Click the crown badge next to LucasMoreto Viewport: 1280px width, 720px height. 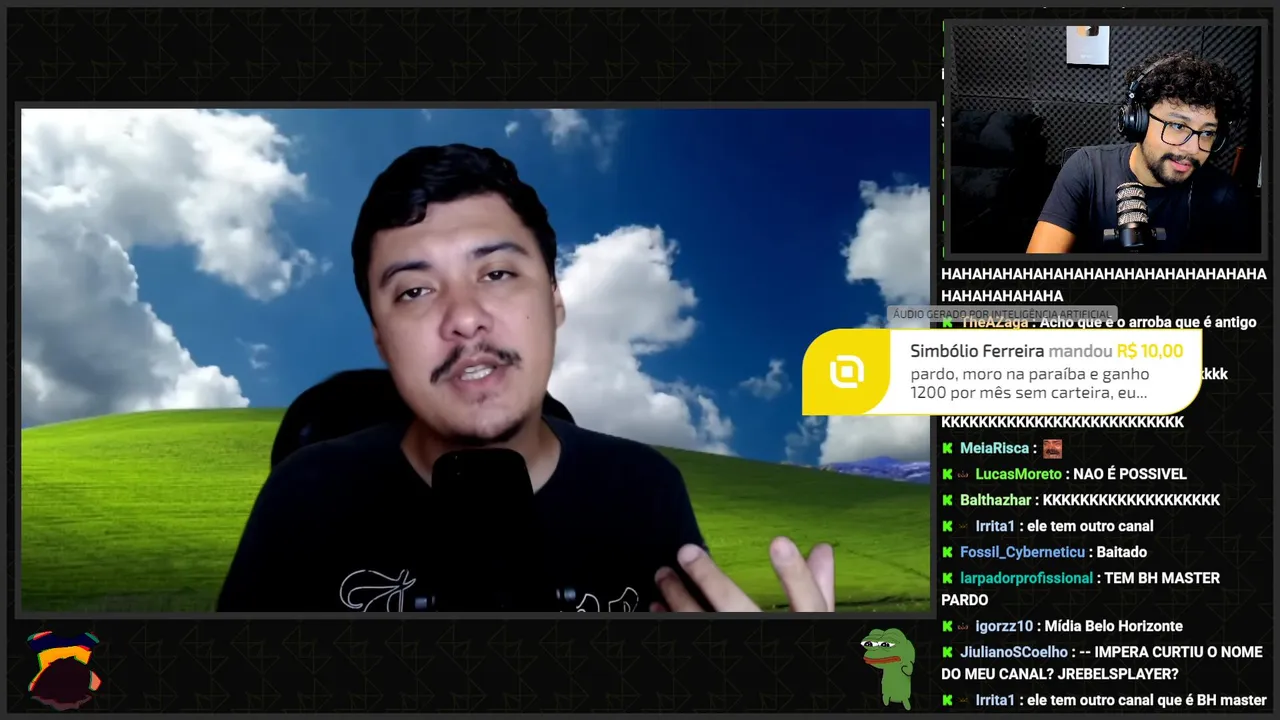(x=964, y=474)
